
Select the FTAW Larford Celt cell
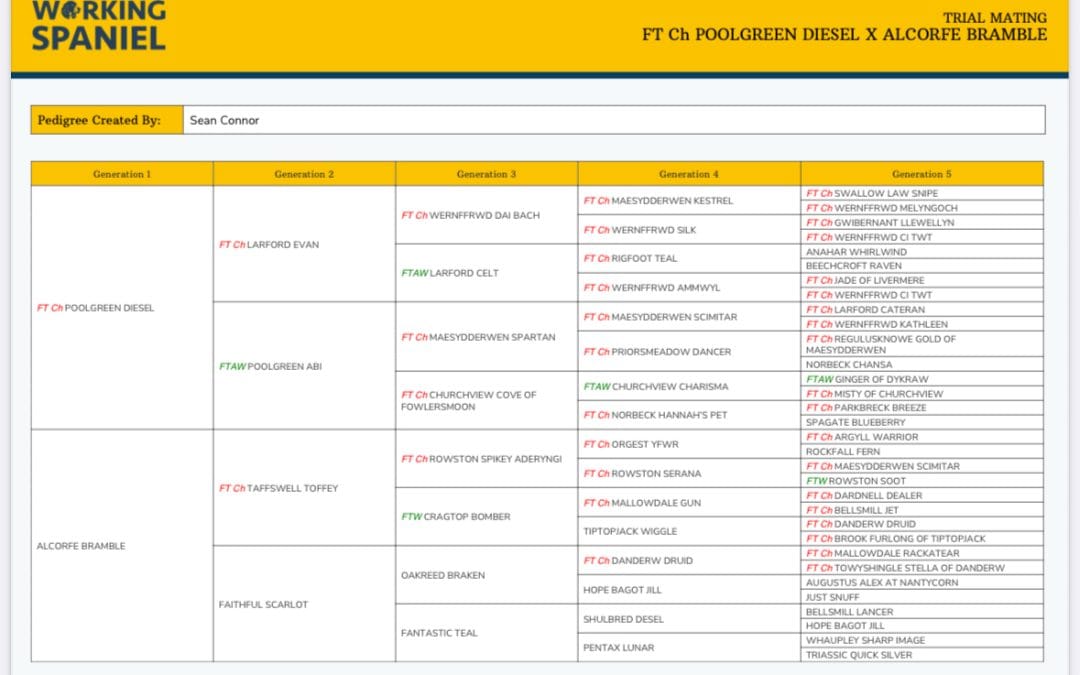[450, 273]
